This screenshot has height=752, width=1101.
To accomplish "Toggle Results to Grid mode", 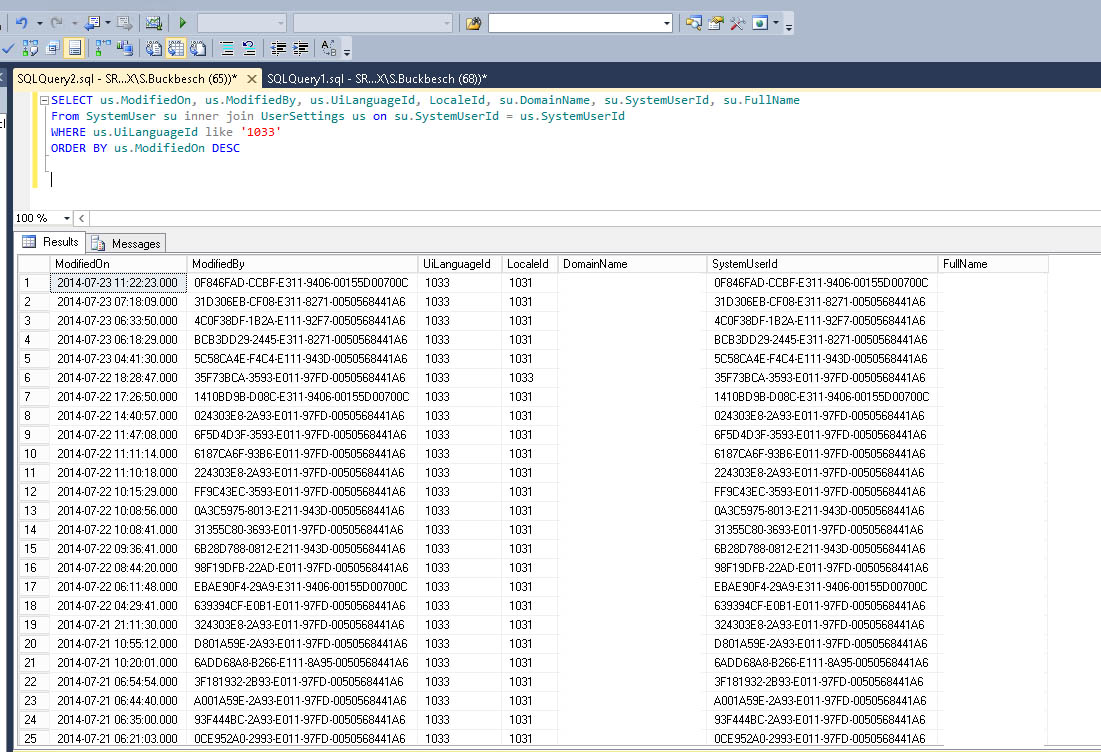I will click(x=176, y=47).
